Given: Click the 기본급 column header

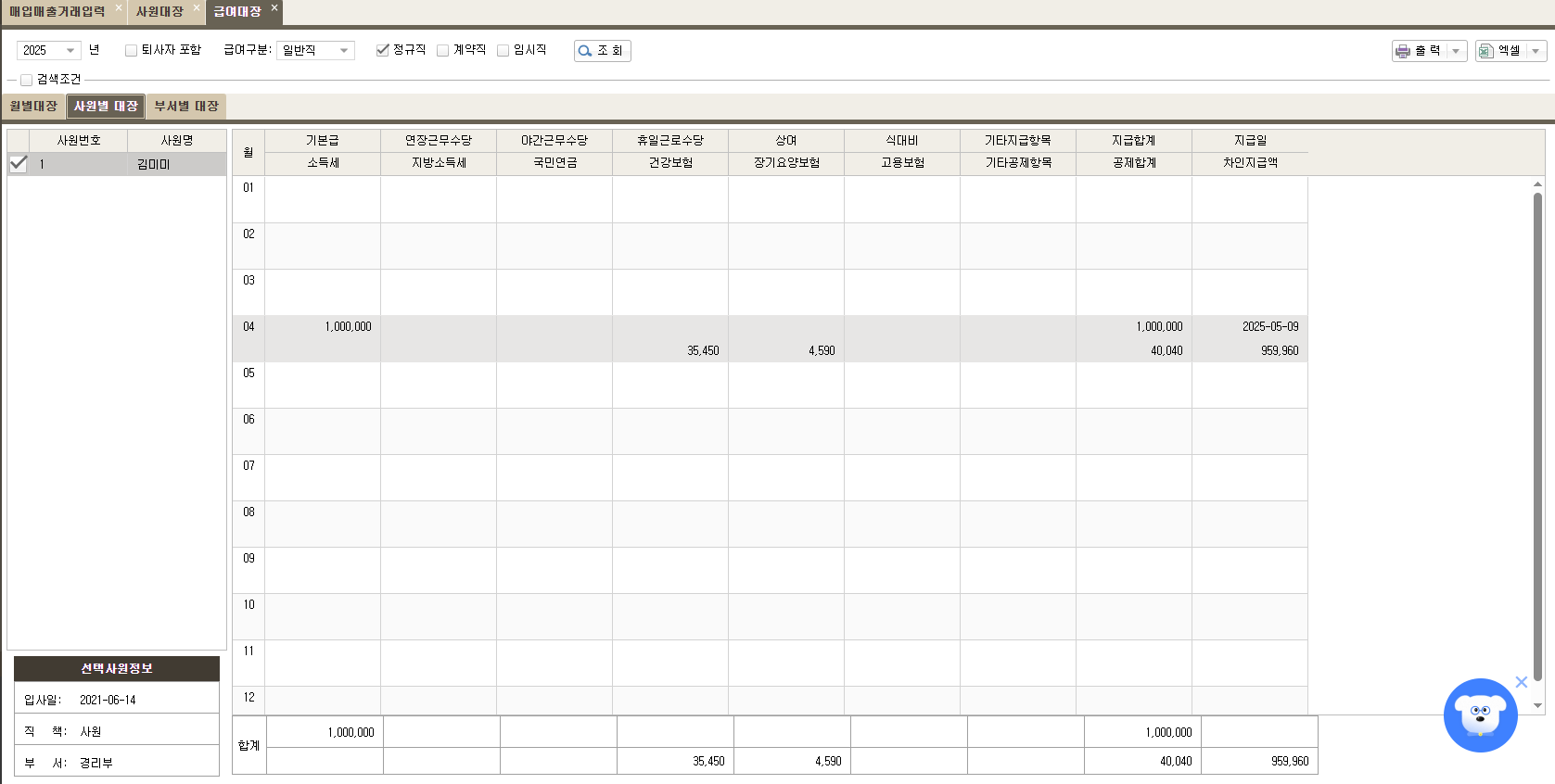Looking at the screenshot, I should click(323, 141).
